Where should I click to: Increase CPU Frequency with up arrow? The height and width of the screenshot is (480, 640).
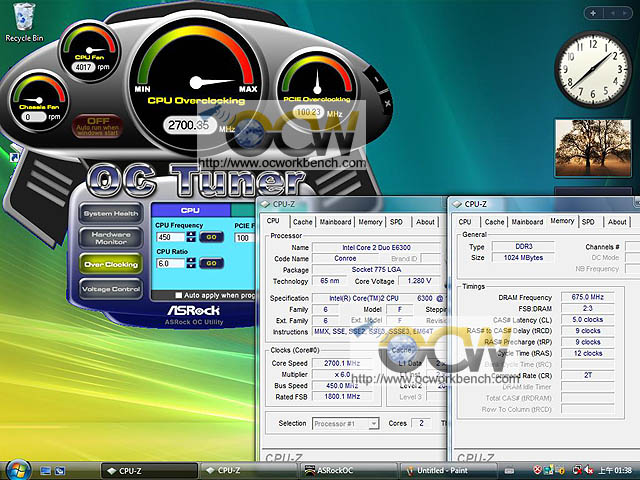click(x=191, y=234)
